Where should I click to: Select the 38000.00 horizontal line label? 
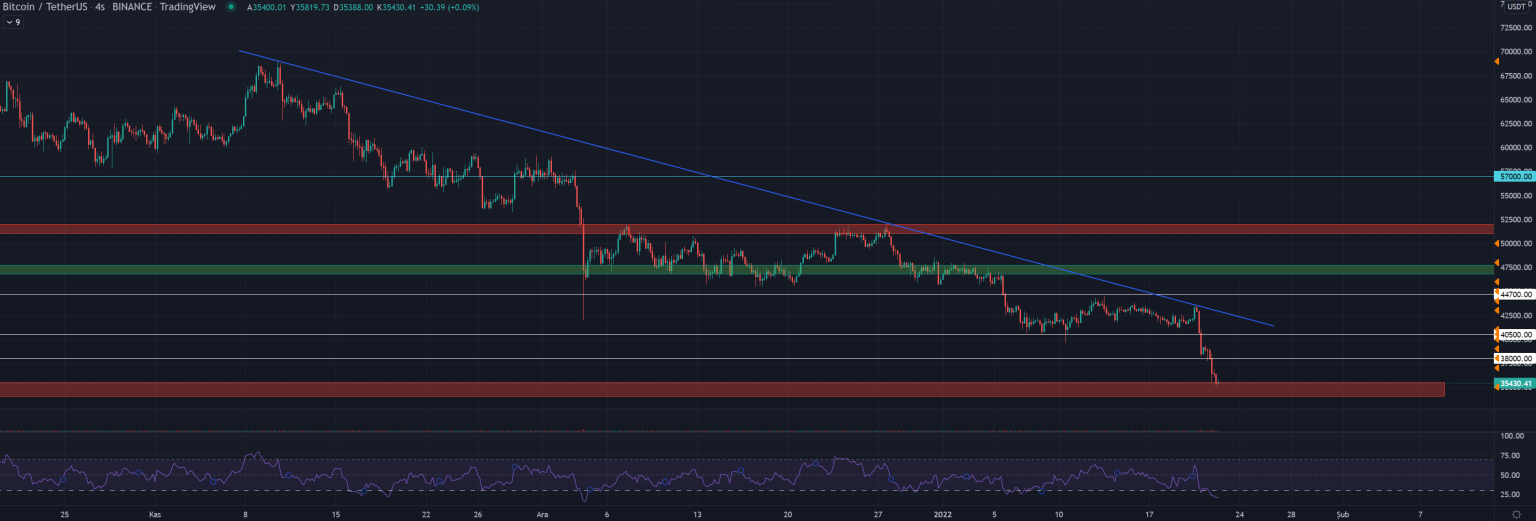pyautogui.click(x=1514, y=358)
